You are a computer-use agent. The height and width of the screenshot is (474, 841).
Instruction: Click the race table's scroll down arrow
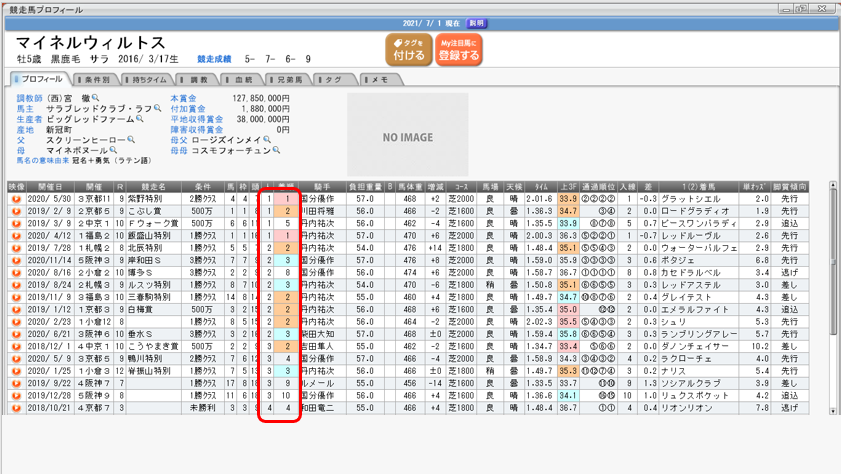tap(834, 410)
